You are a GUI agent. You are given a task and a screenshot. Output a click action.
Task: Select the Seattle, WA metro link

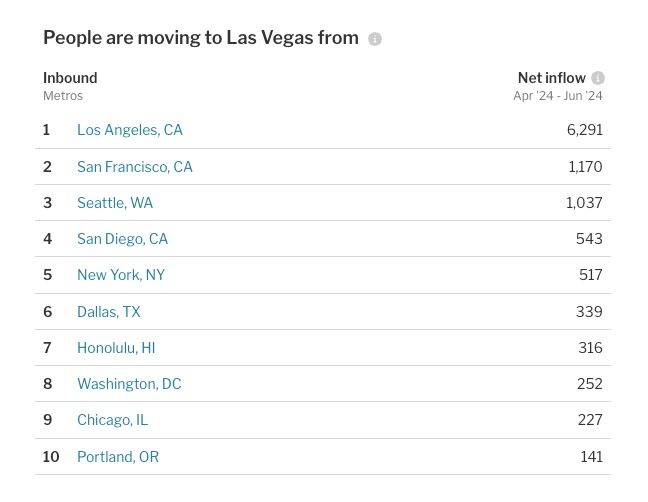point(115,202)
